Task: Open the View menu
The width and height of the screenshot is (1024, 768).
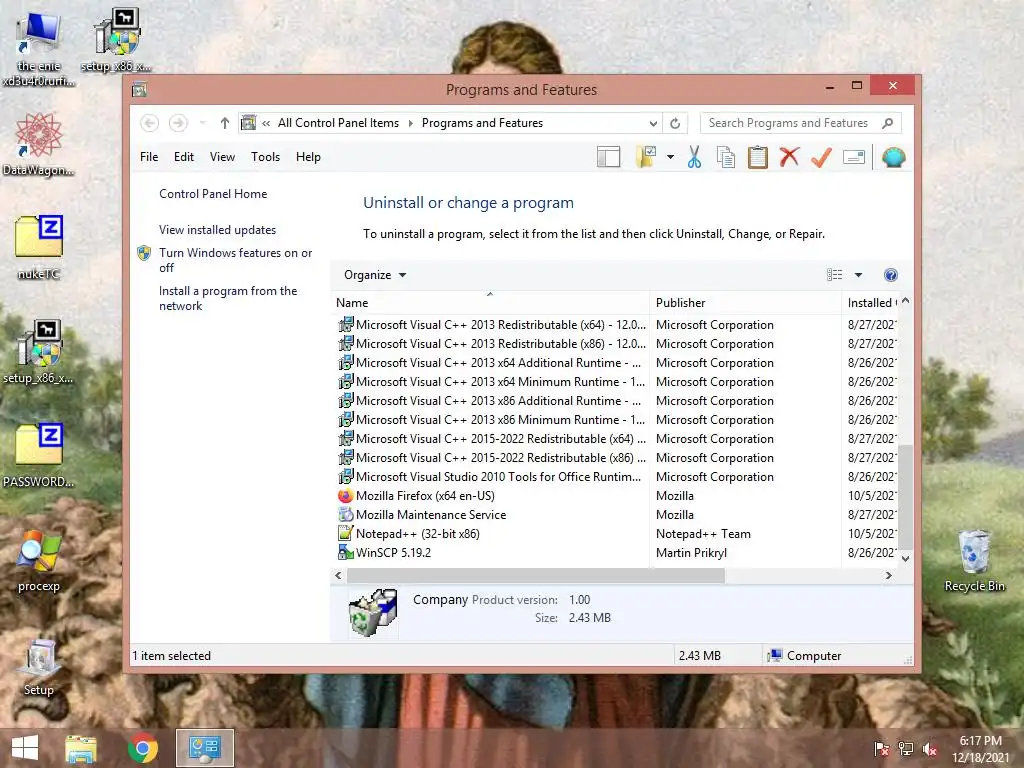Action: click(x=222, y=157)
